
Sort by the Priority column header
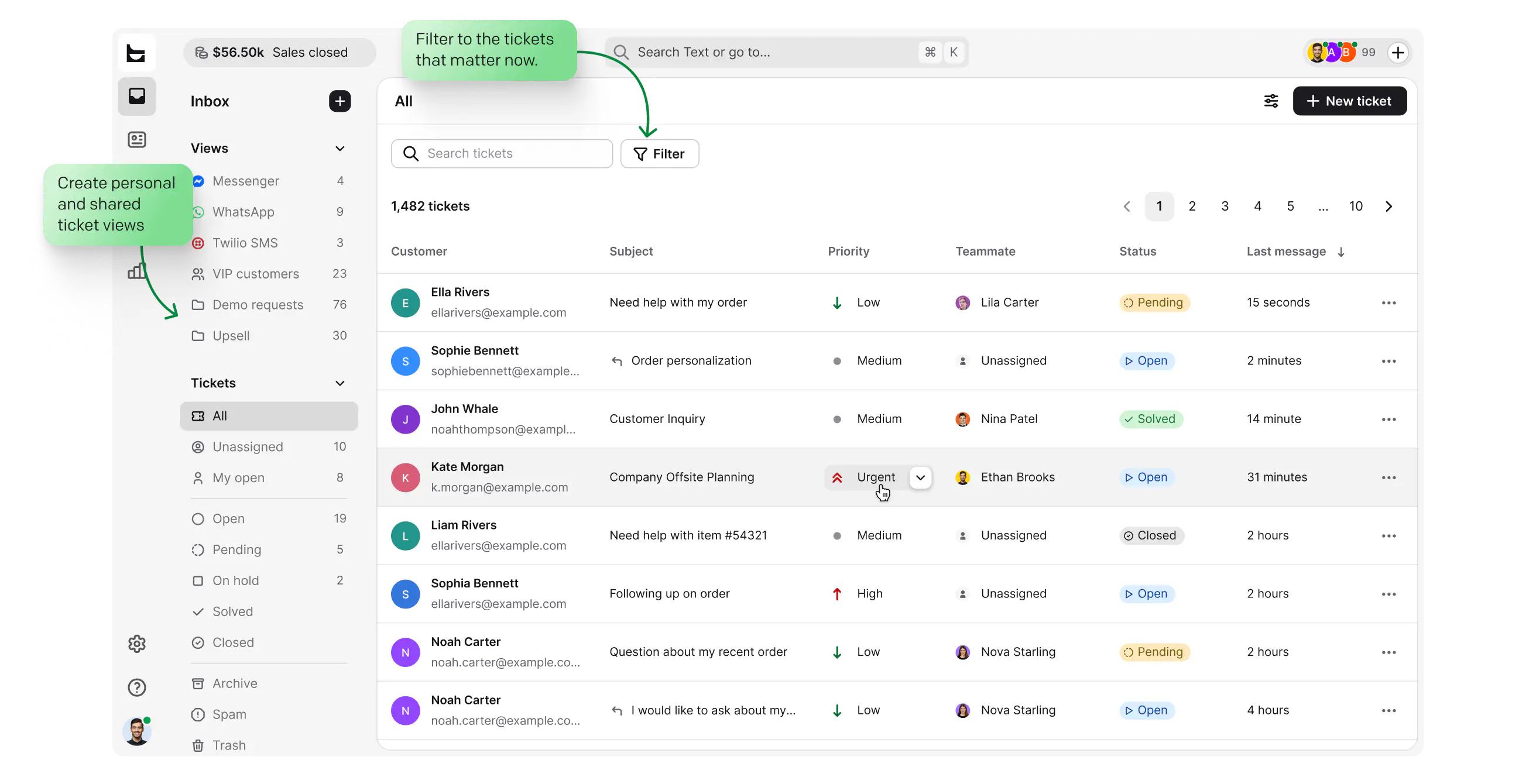(848, 252)
